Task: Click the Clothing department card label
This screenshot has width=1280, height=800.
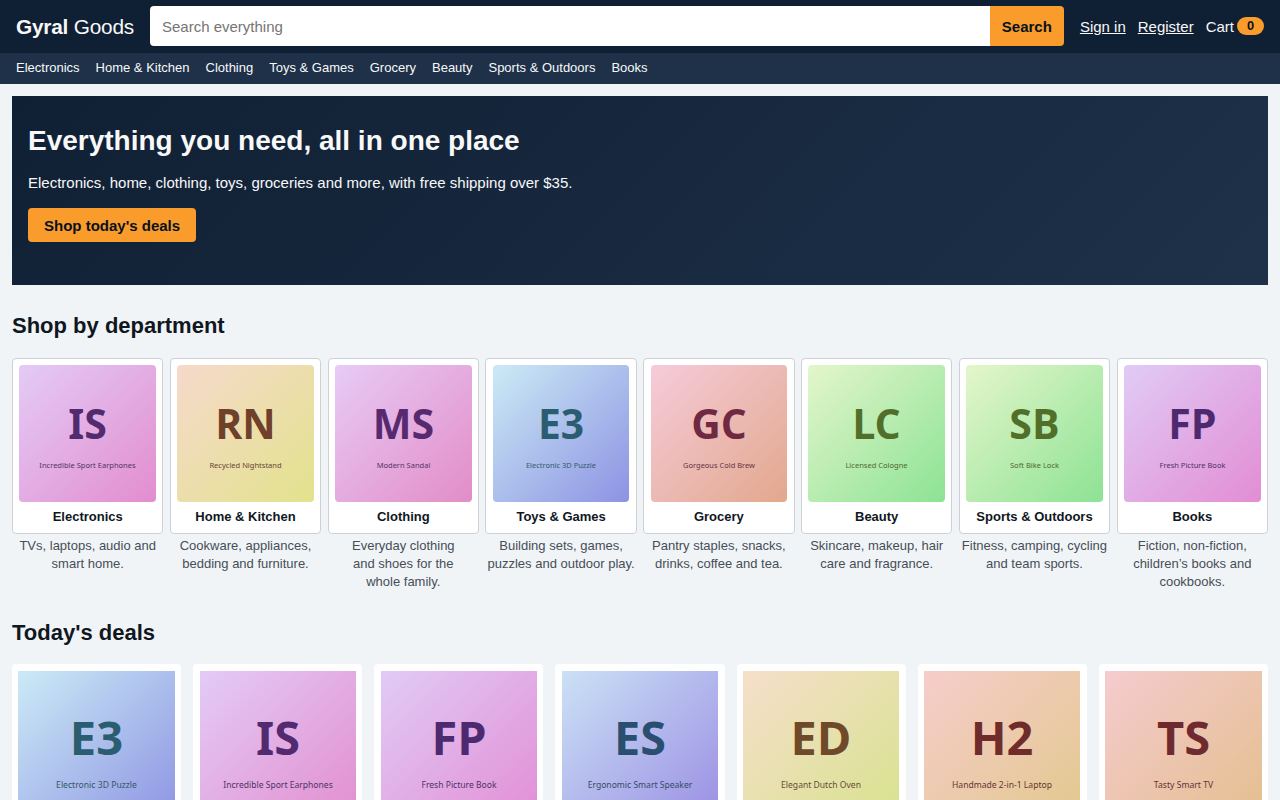Action: click(403, 517)
